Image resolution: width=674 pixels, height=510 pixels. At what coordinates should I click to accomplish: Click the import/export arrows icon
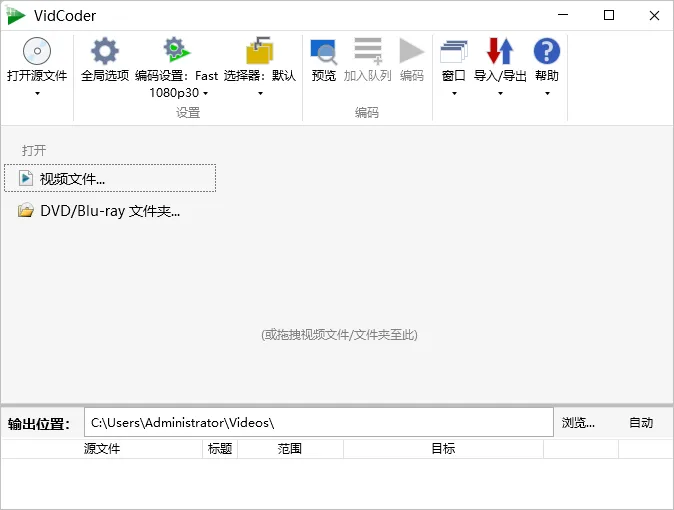(x=500, y=51)
